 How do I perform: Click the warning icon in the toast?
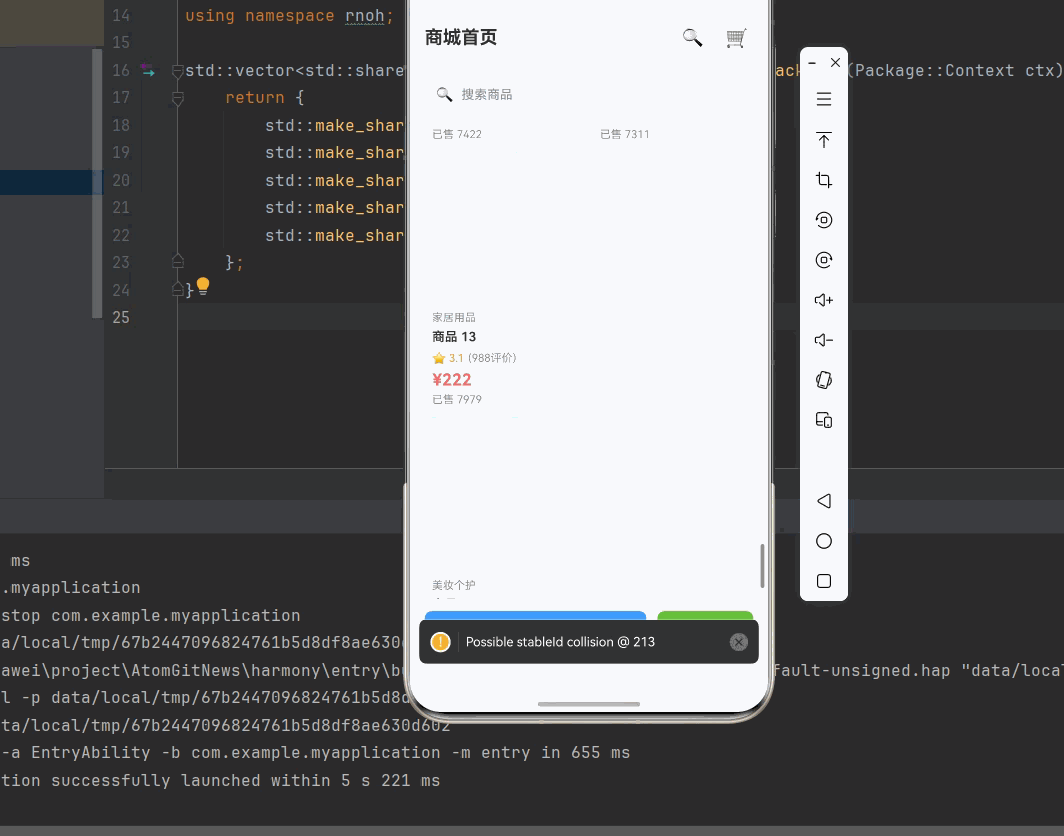pos(440,642)
